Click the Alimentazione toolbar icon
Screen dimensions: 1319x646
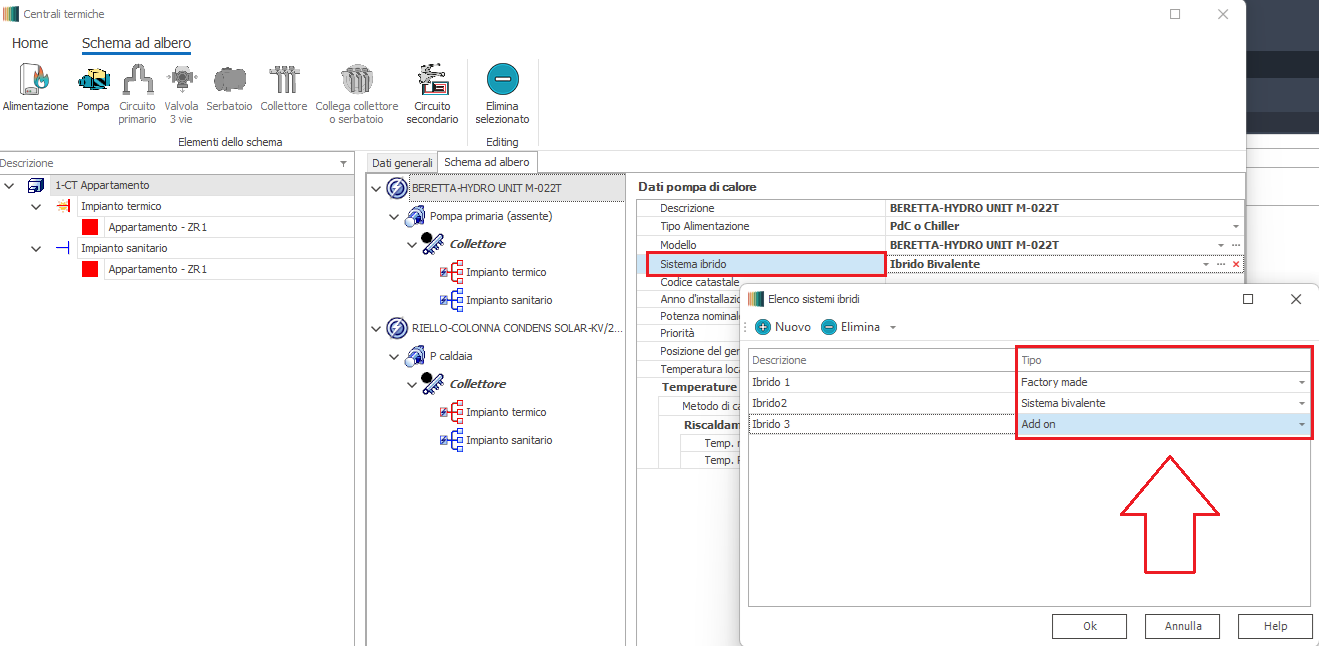pos(35,81)
